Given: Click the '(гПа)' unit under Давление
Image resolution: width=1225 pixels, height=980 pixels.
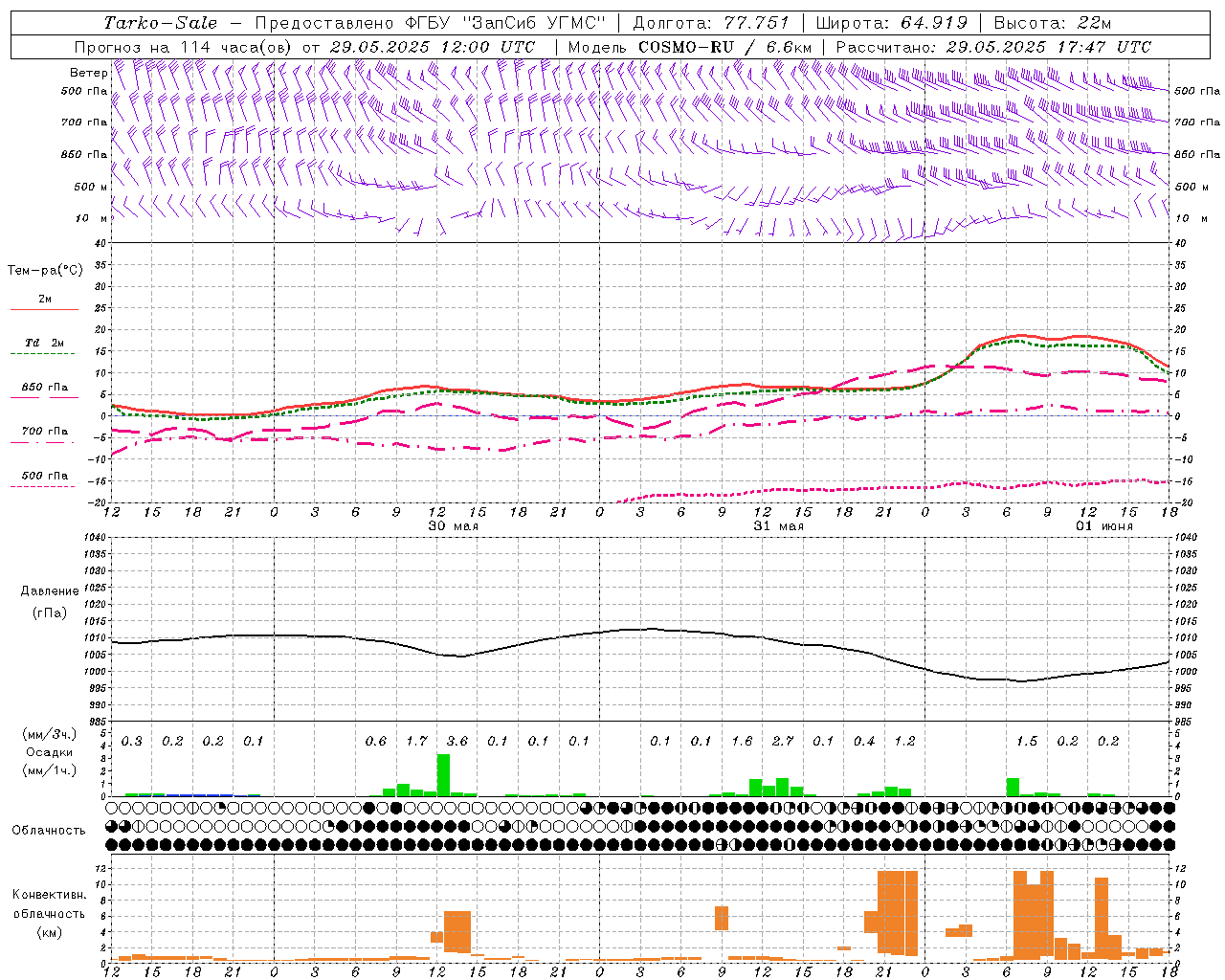Looking at the screenshot, I should [50, 612].
